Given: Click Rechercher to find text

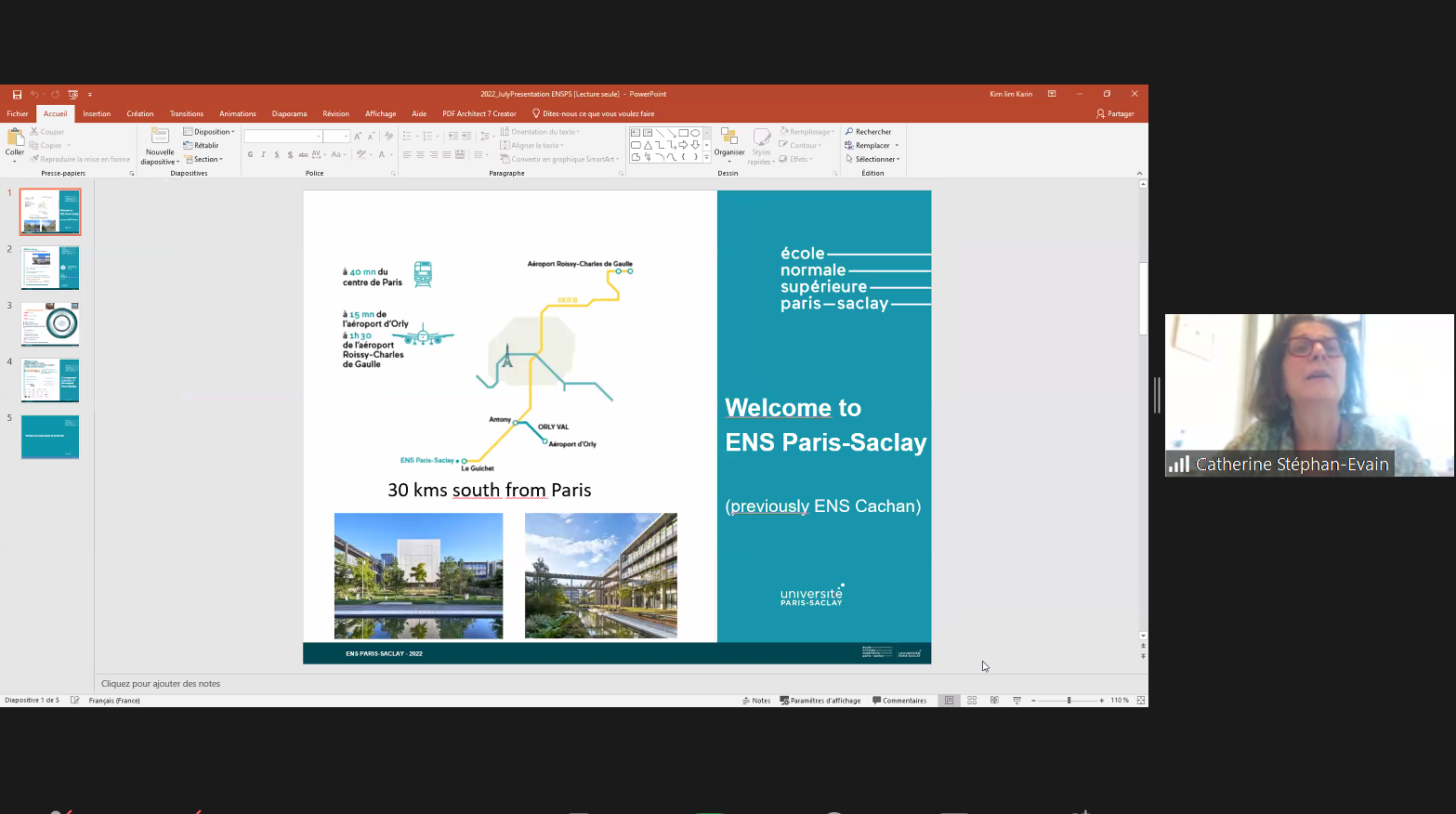Looking at the screenshot, I should (x=868, y=132).
